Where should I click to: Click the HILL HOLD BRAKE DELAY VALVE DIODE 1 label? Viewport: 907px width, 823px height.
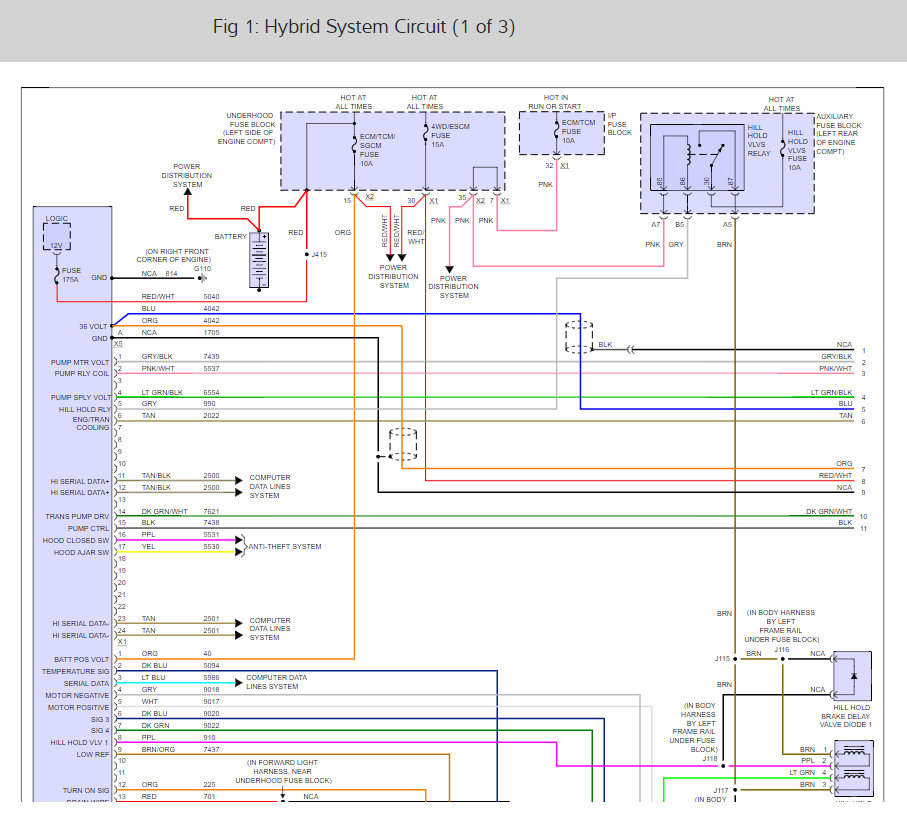click(x=846, y=716)
